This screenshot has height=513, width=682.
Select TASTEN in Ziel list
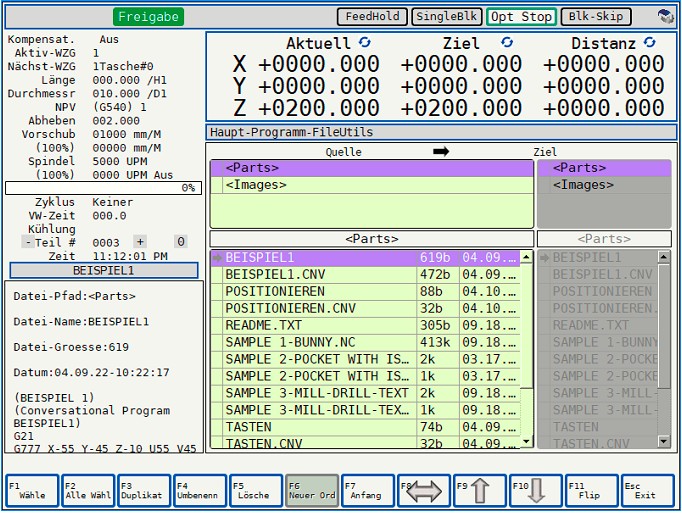tap(598, 427)
